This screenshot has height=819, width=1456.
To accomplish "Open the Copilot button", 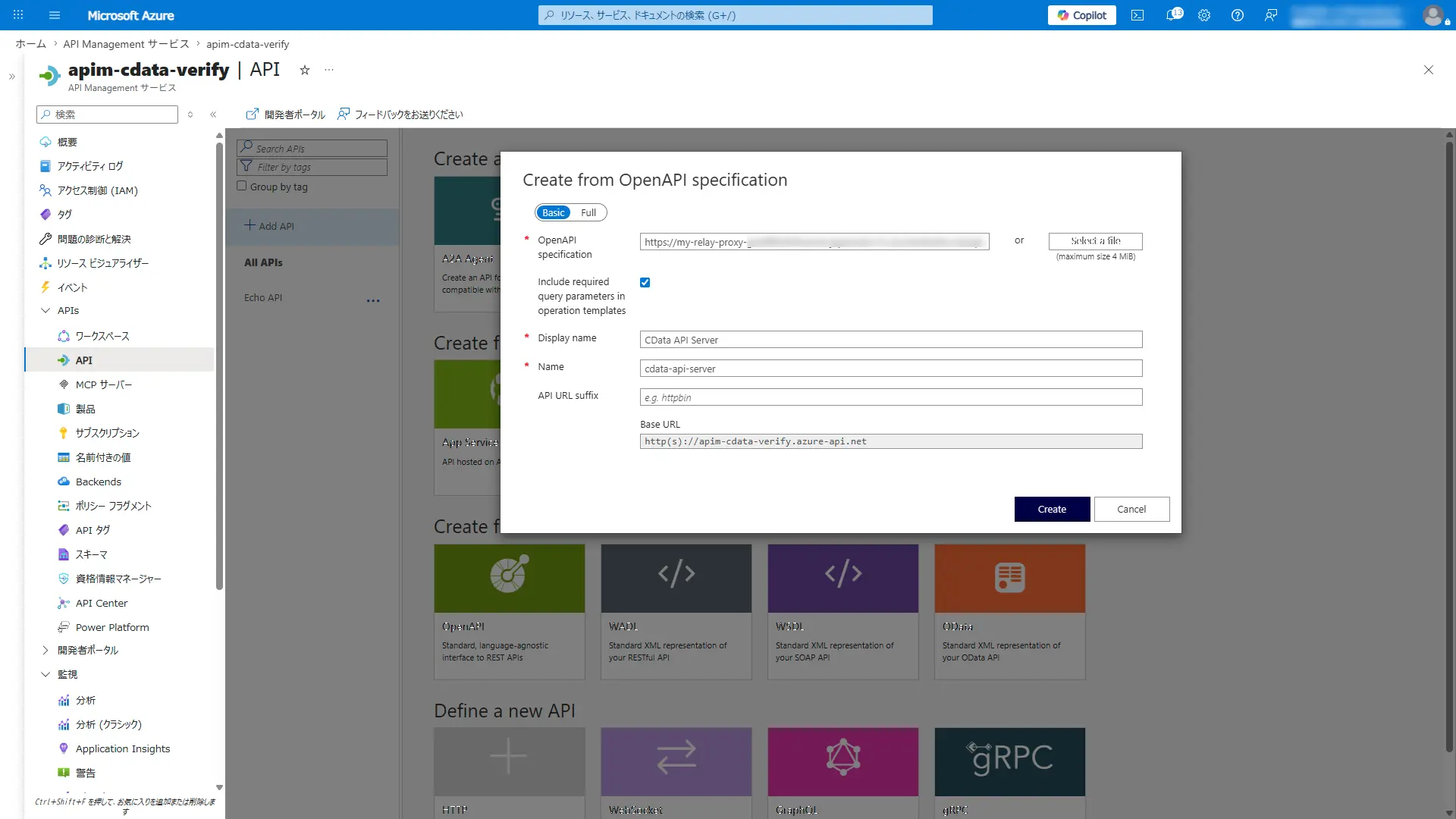I will point(1081,15).
